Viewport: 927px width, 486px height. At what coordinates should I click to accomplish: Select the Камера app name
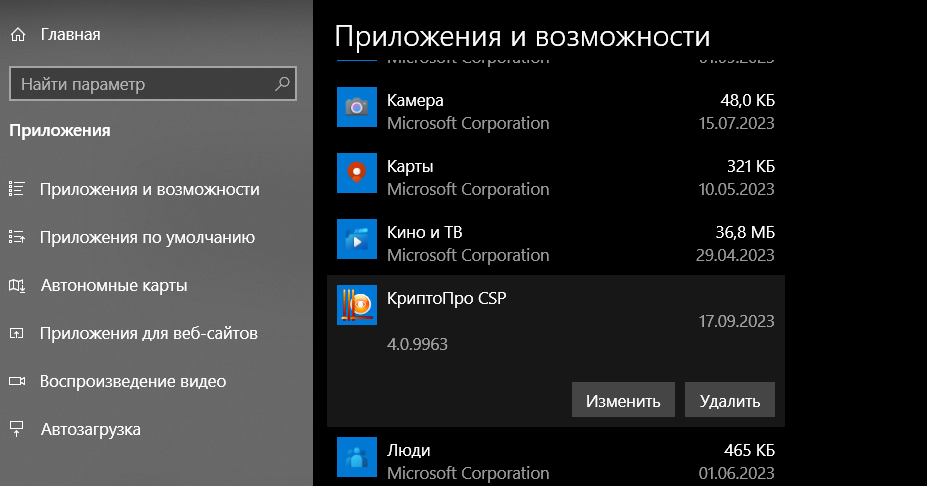415,101
